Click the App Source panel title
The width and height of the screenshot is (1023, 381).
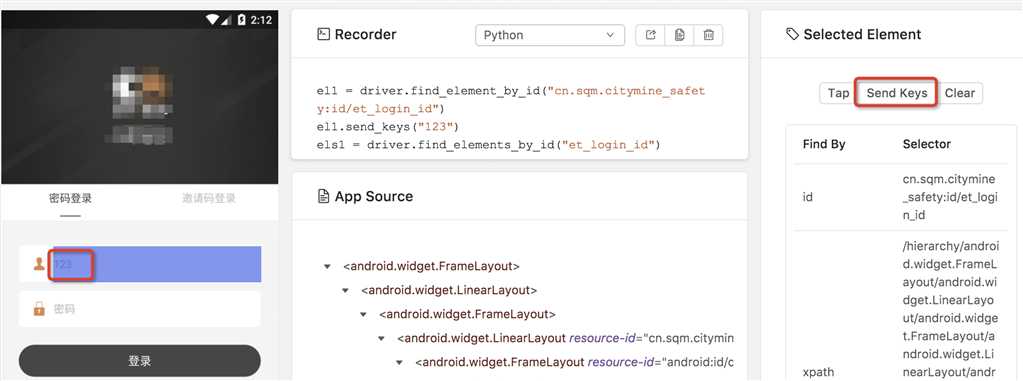(x=374, y=196)
